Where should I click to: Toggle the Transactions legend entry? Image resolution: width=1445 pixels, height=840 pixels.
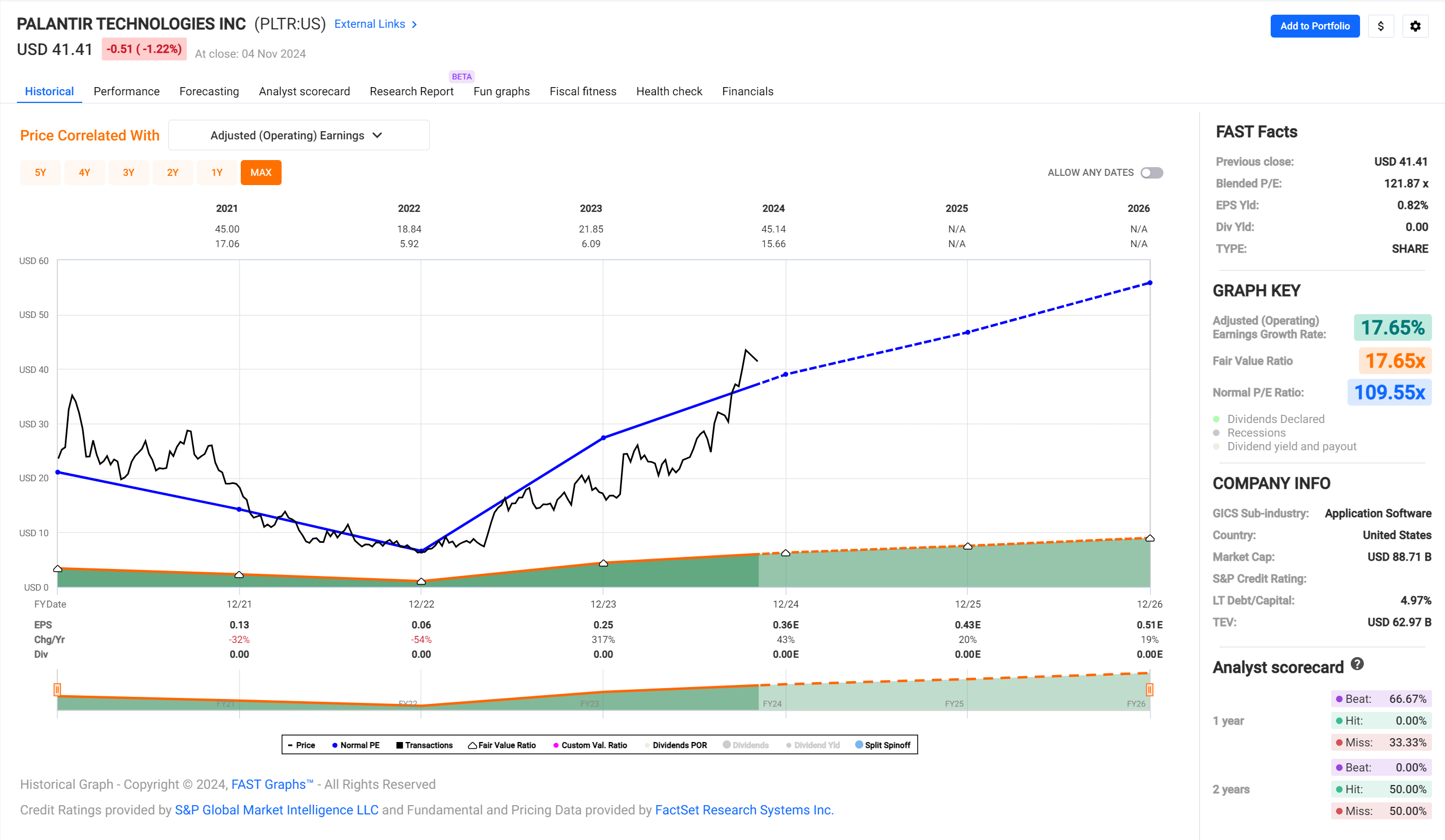point(424,745)
